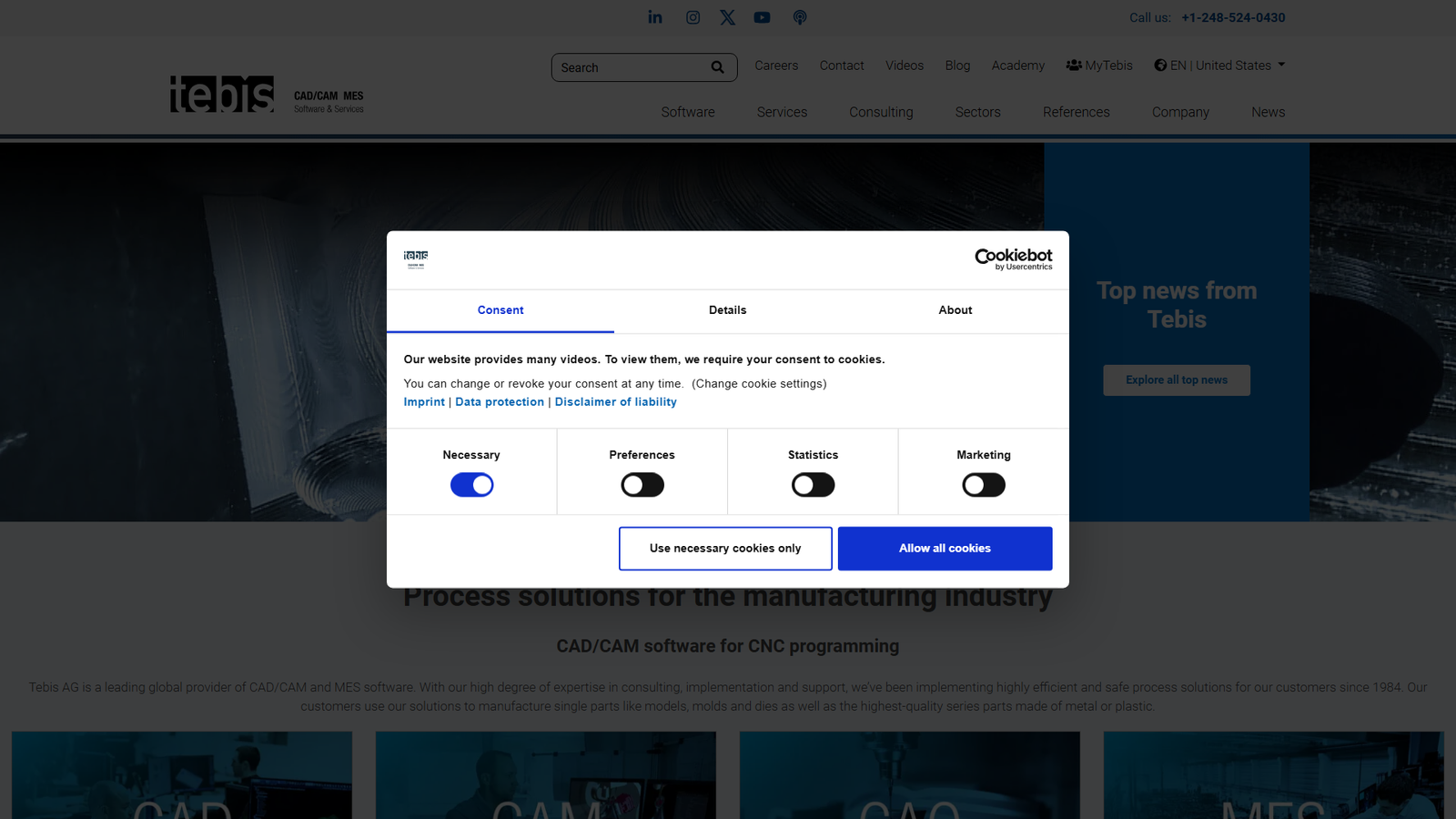Turn on the Statistics cookies toggle

coord(813,485)
